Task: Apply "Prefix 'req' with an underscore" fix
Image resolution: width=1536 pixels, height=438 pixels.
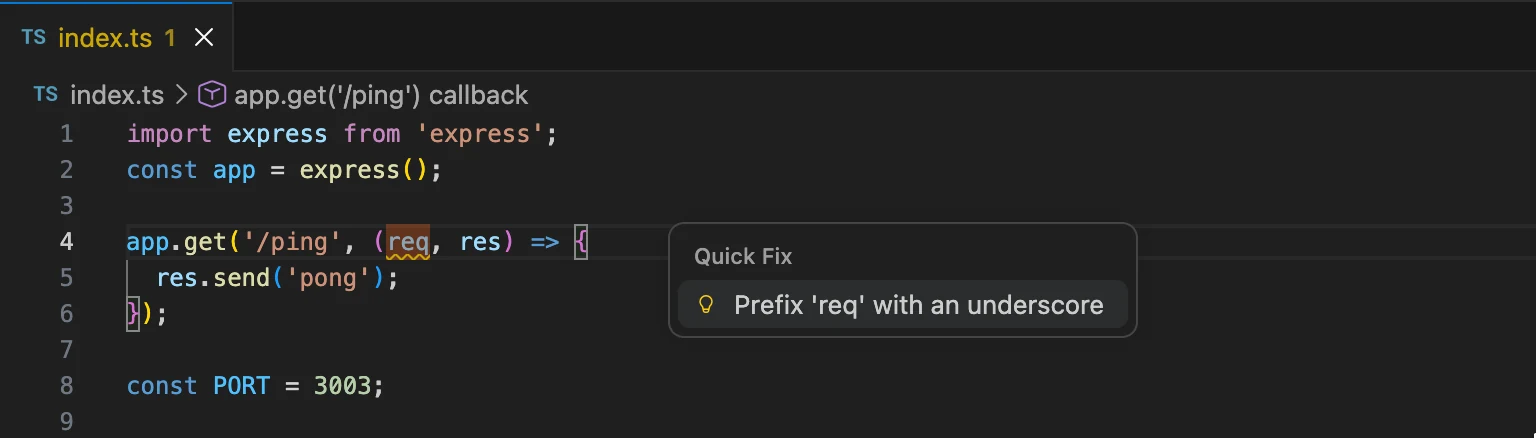Action: [903, 305]
